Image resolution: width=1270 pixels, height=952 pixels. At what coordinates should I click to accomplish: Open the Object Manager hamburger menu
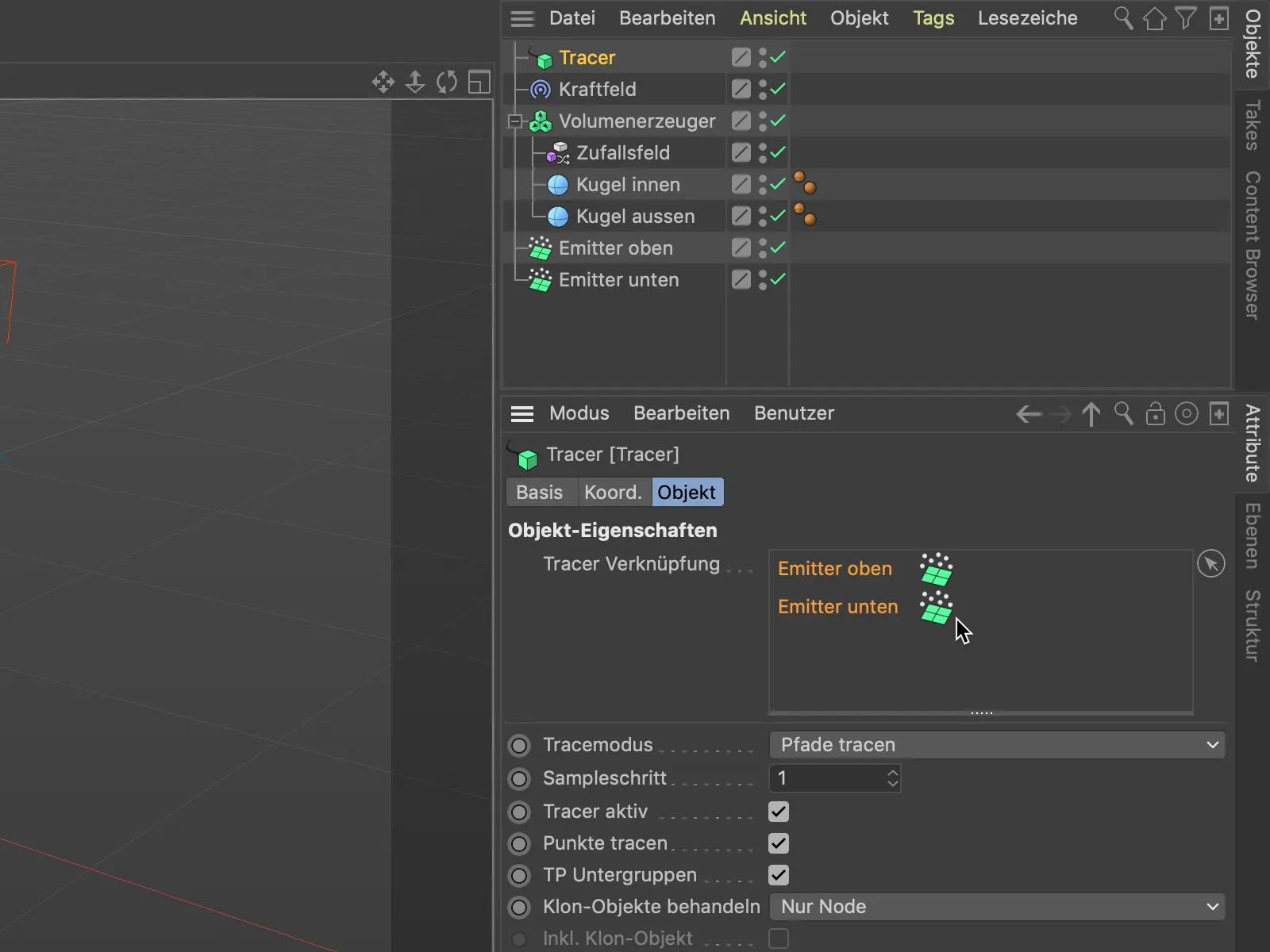pyautogui.click(x=521, y=18)
